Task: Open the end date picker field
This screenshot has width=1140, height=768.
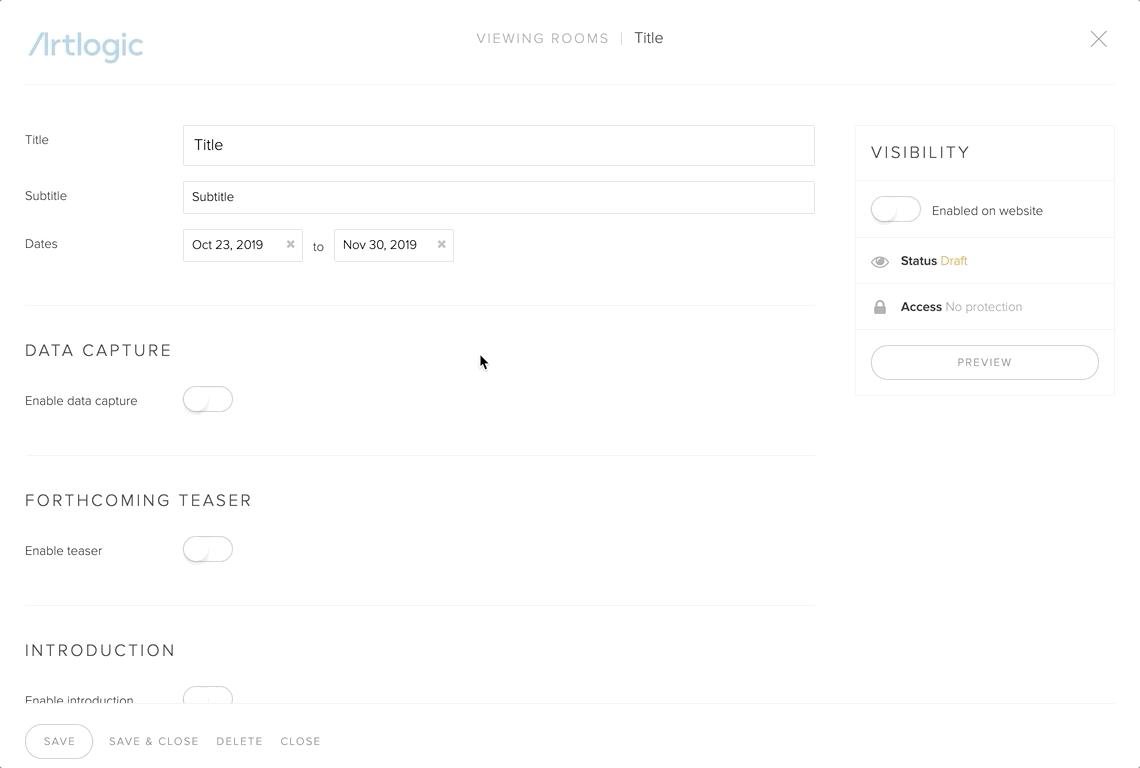Action: point(394,245)
